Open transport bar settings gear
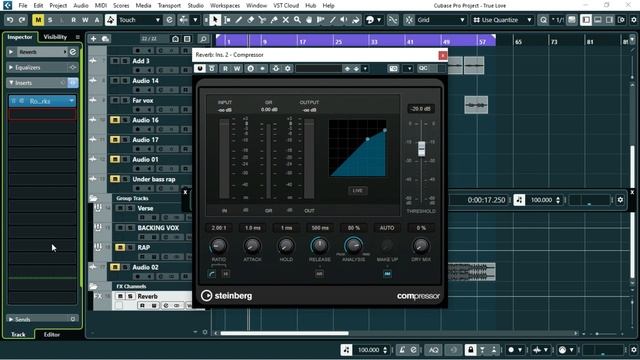Viewport: 640px width, 360px height. click(x=620, y=200)
